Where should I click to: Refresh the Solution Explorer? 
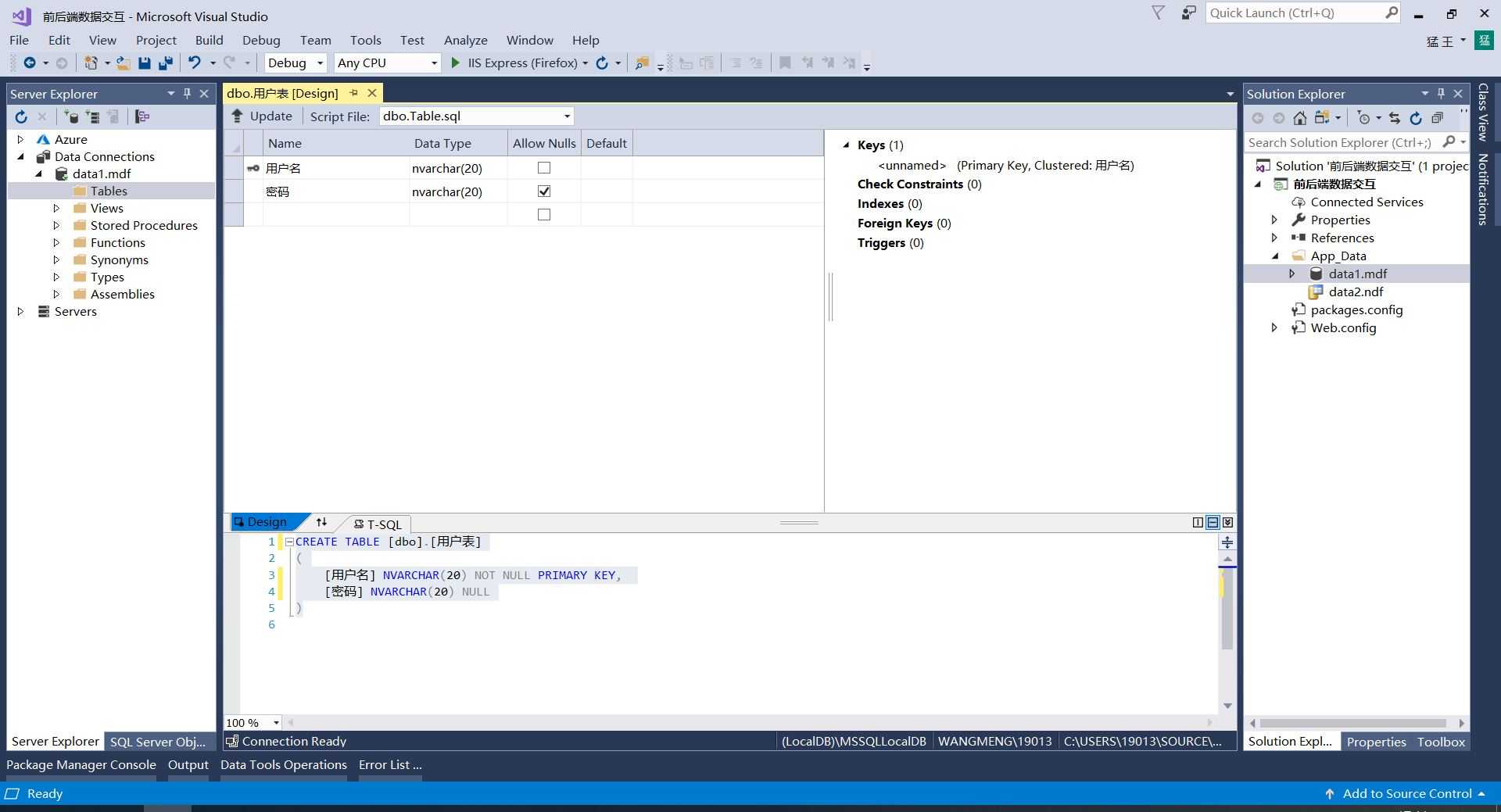coord(1416,118)
